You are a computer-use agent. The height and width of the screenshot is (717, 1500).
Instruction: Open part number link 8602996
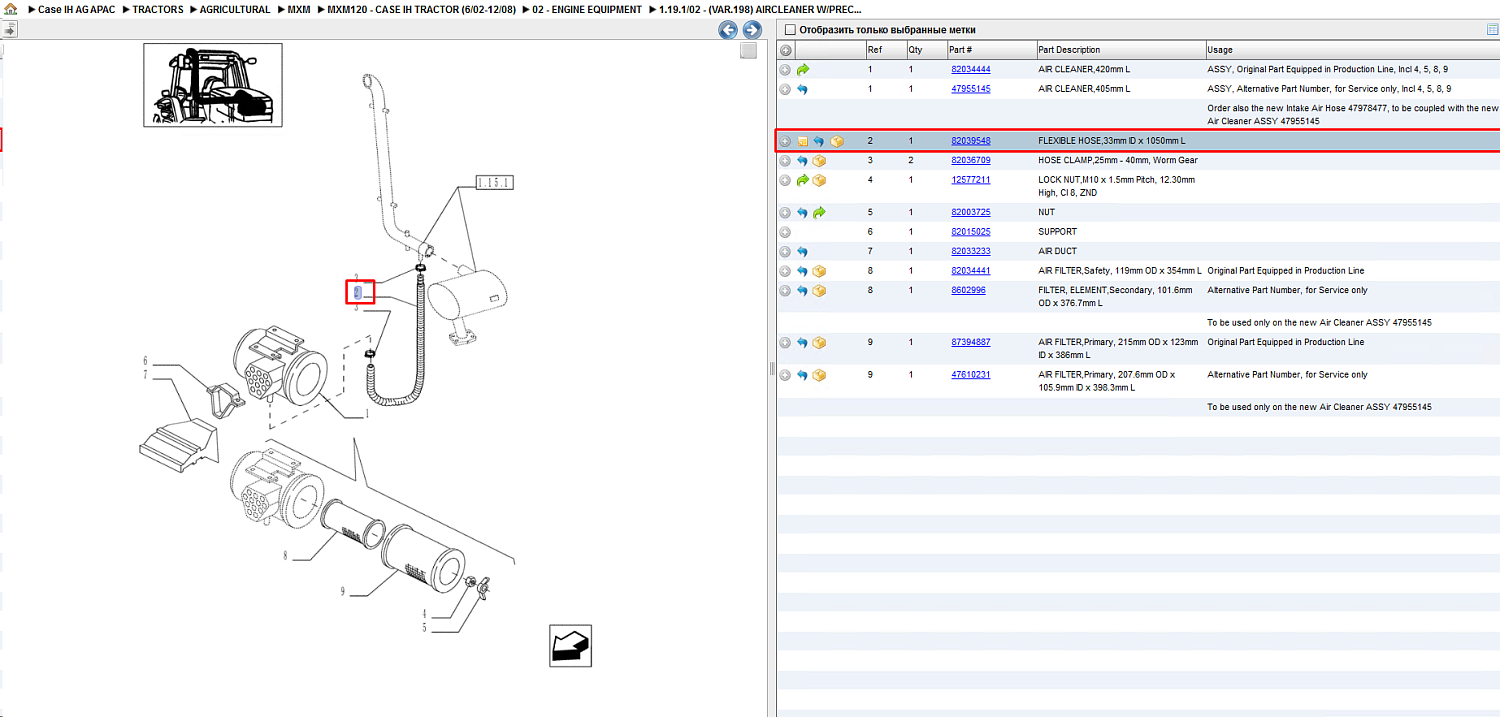click(x=968, y=290)
